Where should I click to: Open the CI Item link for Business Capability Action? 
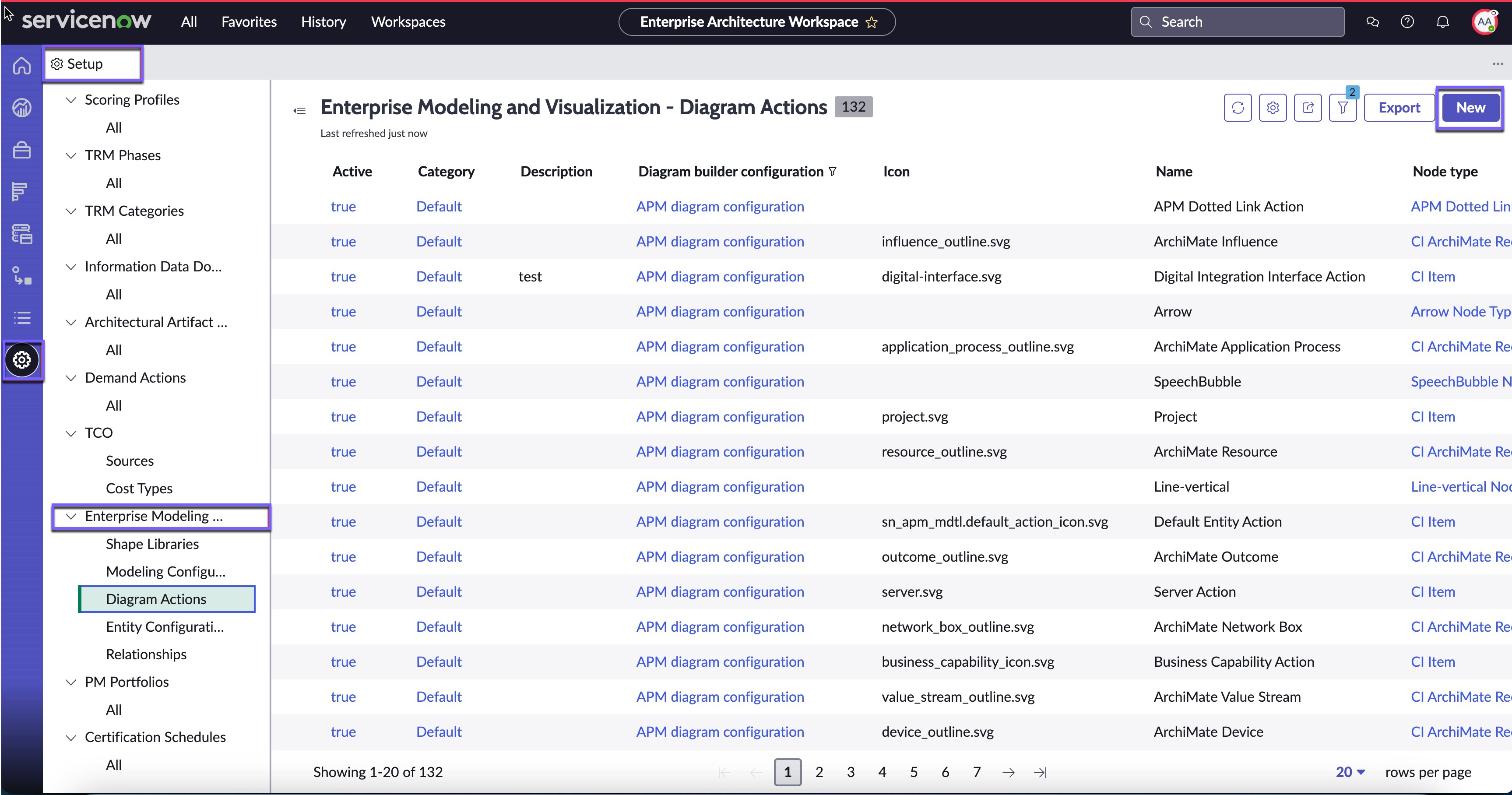click(x=1433, y=662)
